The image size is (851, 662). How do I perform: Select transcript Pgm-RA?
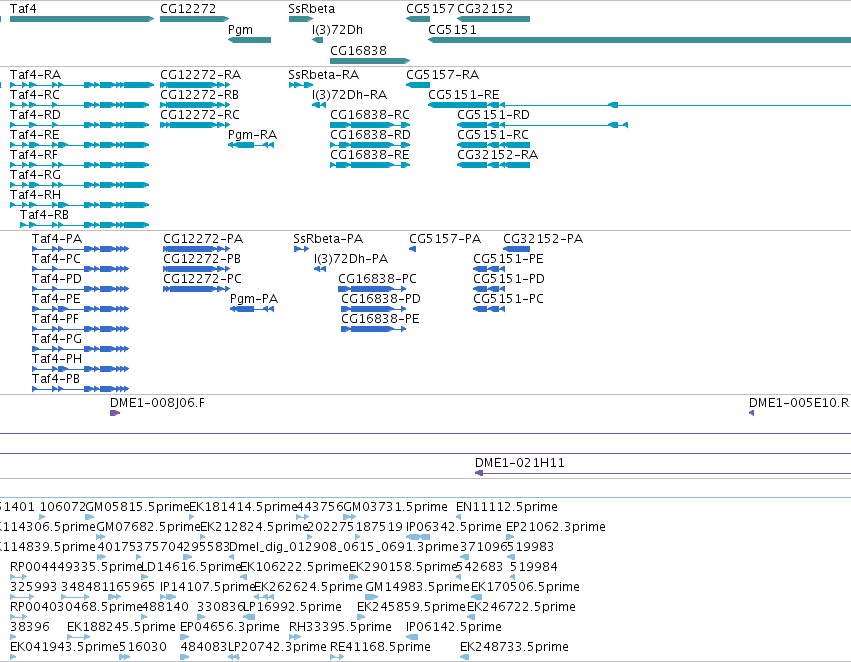click(251, 145)
